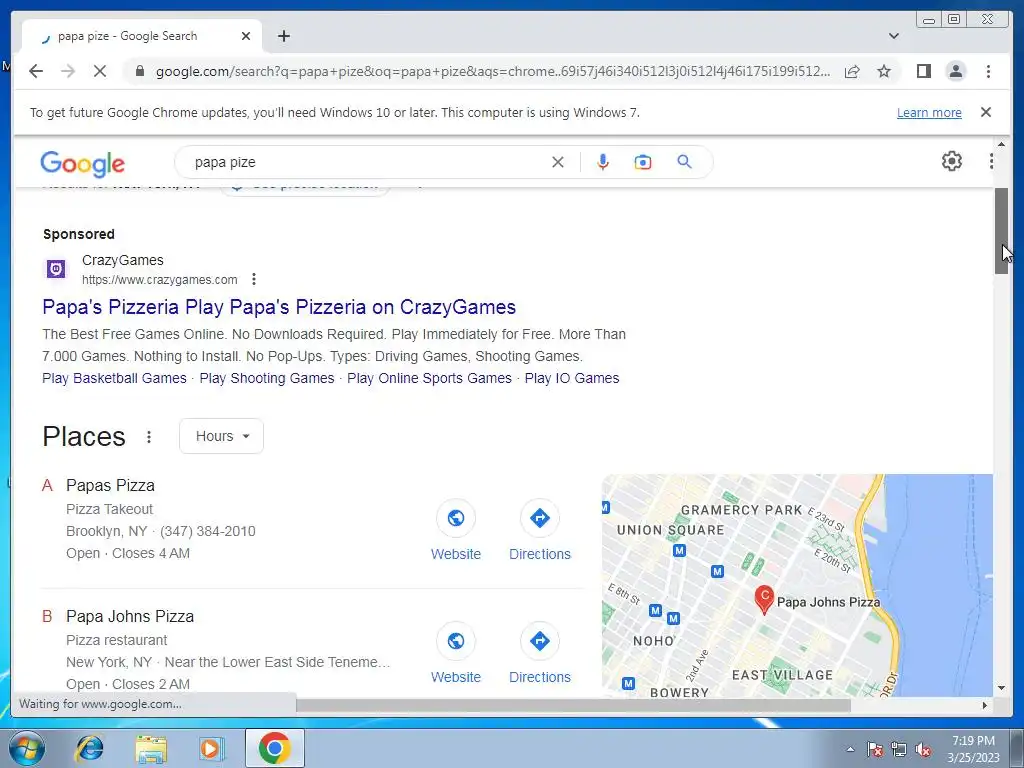Expand the tab search chevron

coord(894,36)
